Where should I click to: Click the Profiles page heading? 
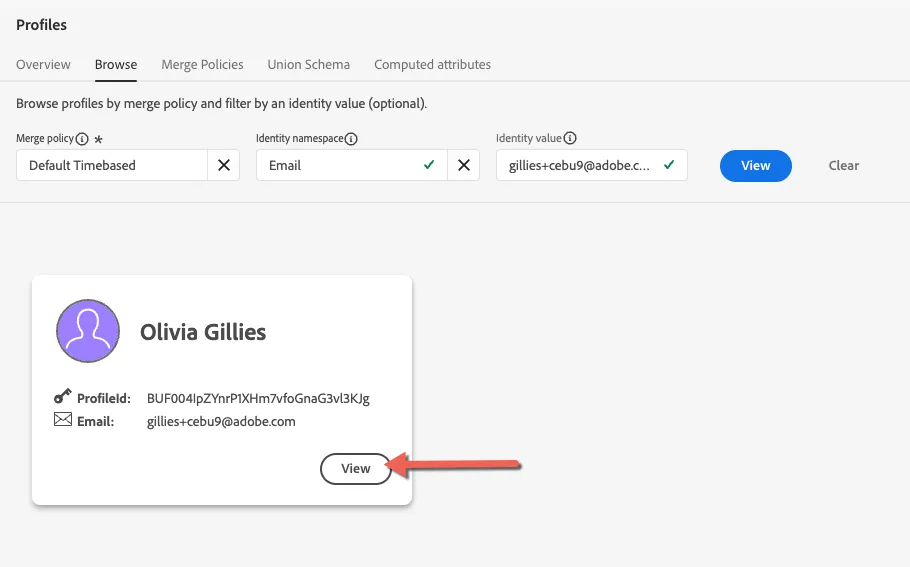click(41, 25)
